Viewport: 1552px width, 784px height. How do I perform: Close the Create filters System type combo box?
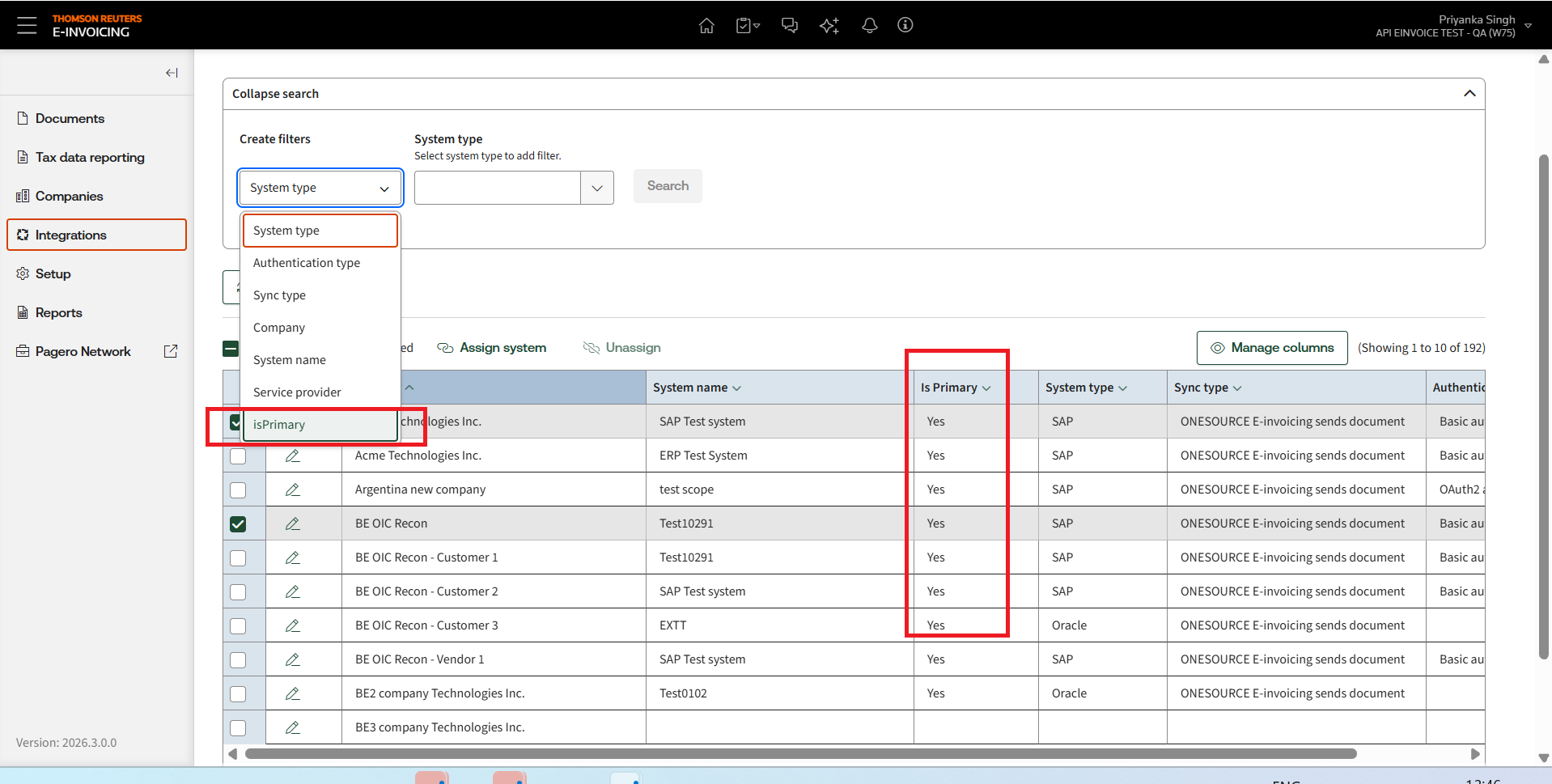320,188
